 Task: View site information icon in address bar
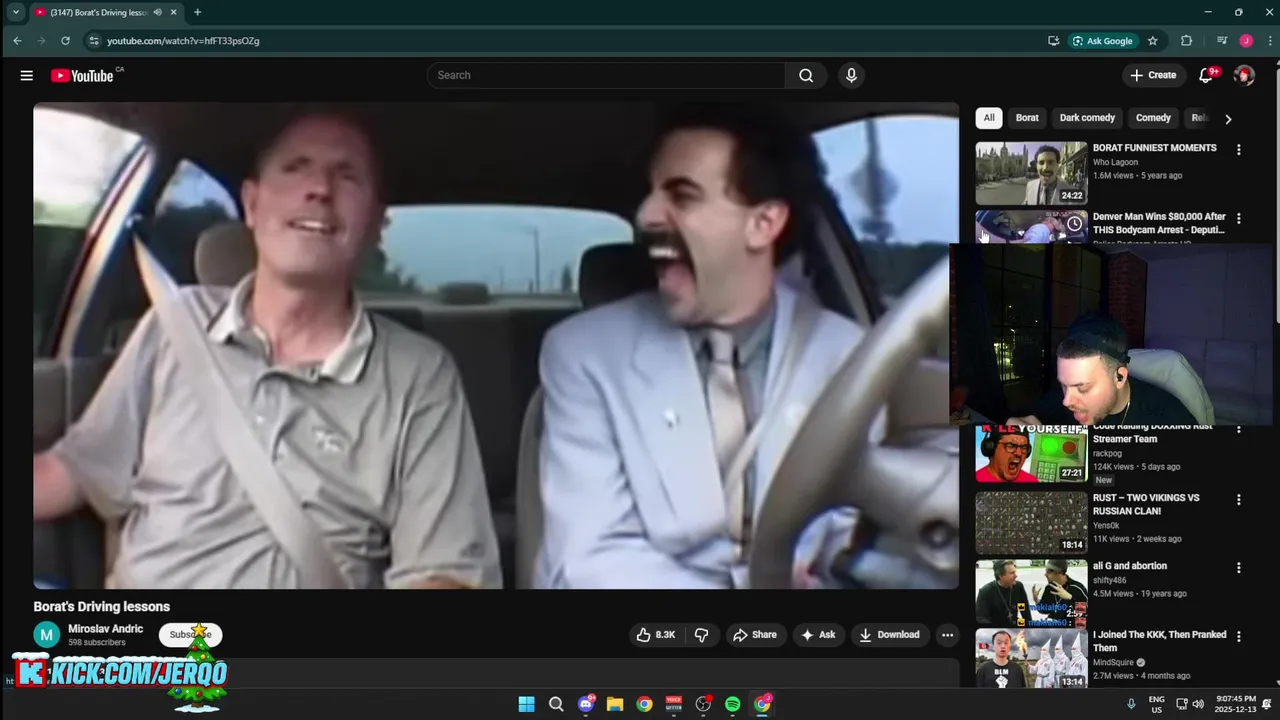coord(94,41)
